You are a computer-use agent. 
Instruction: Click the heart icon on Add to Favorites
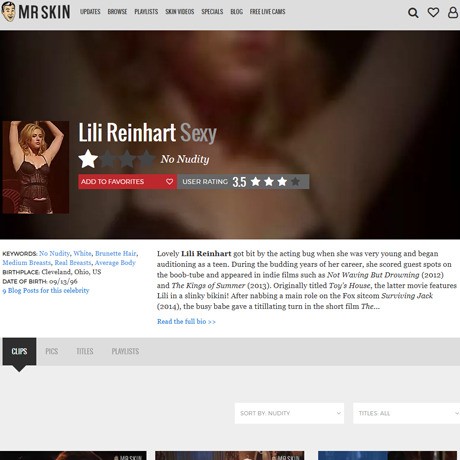169,181
